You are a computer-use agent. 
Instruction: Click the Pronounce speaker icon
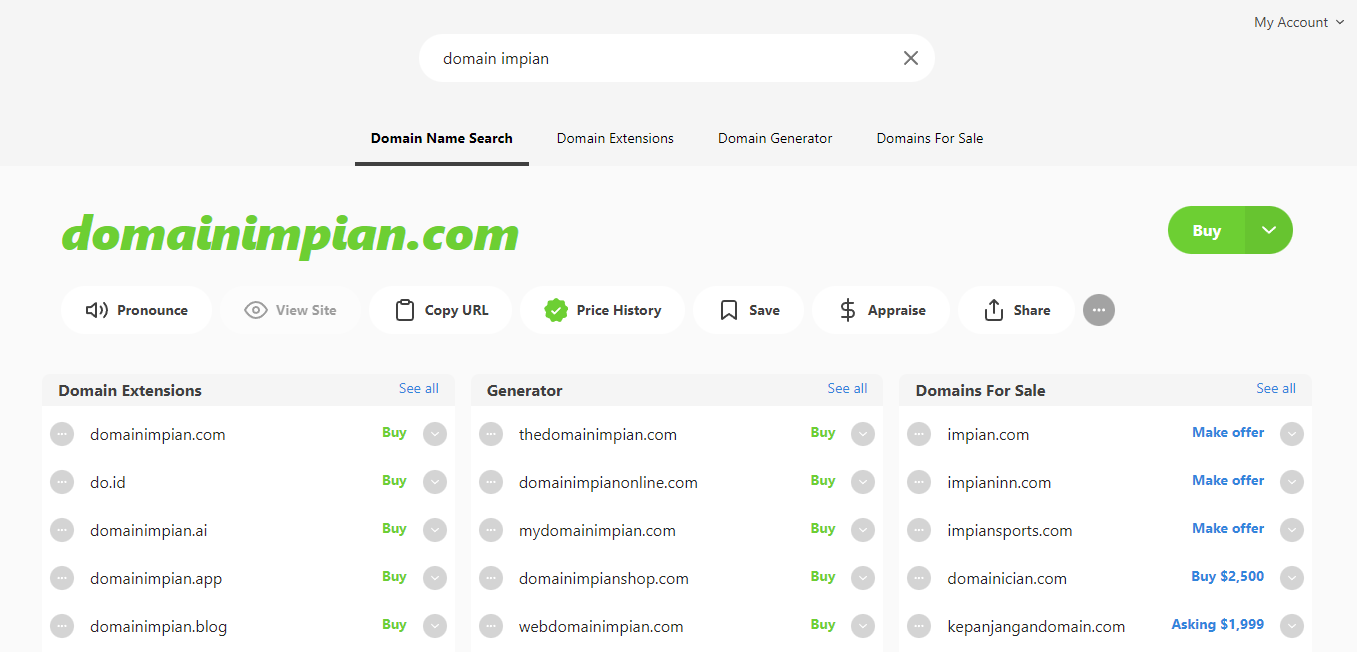[96, 310]
